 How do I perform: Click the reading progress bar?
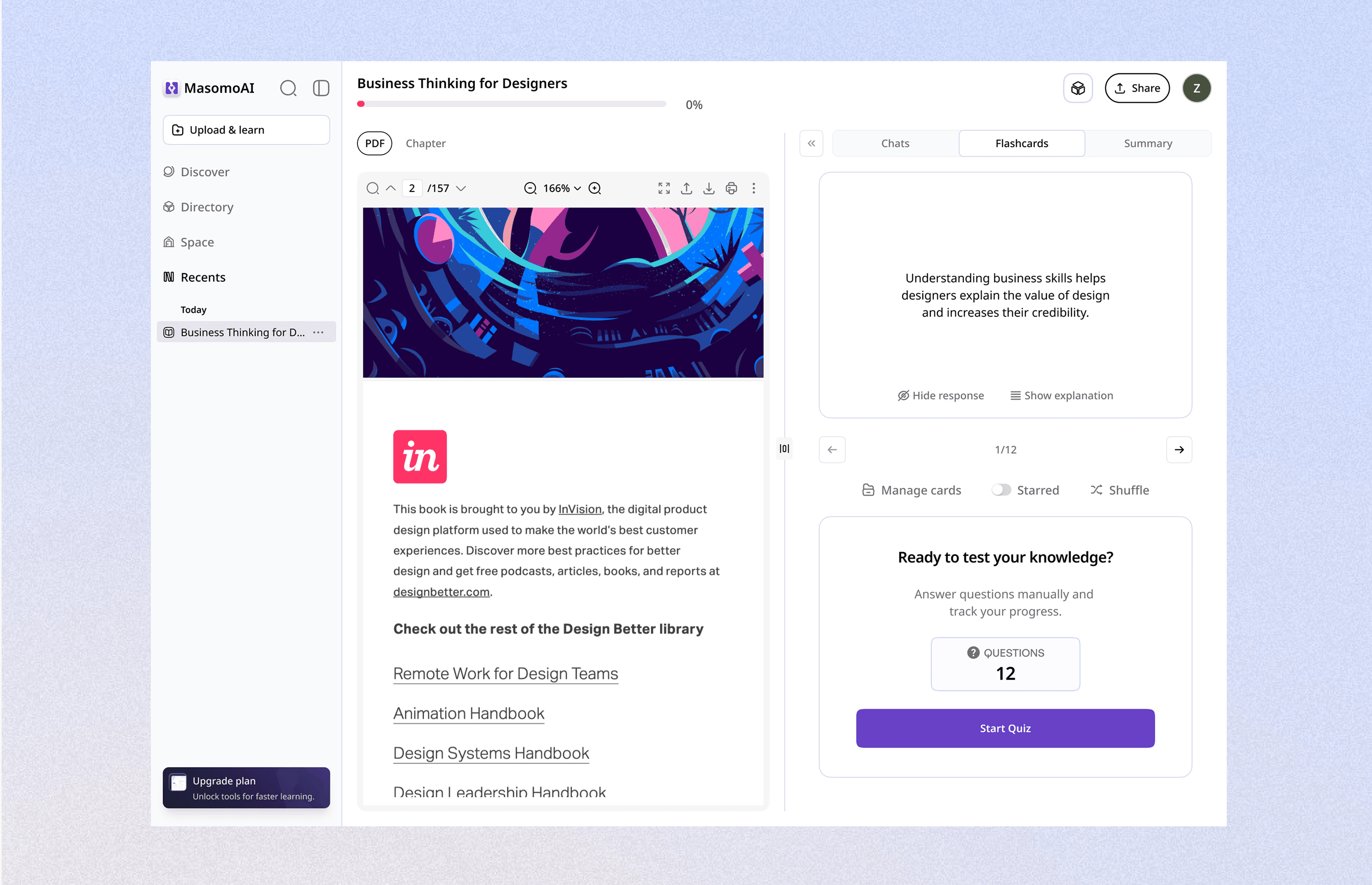point(511,104)
